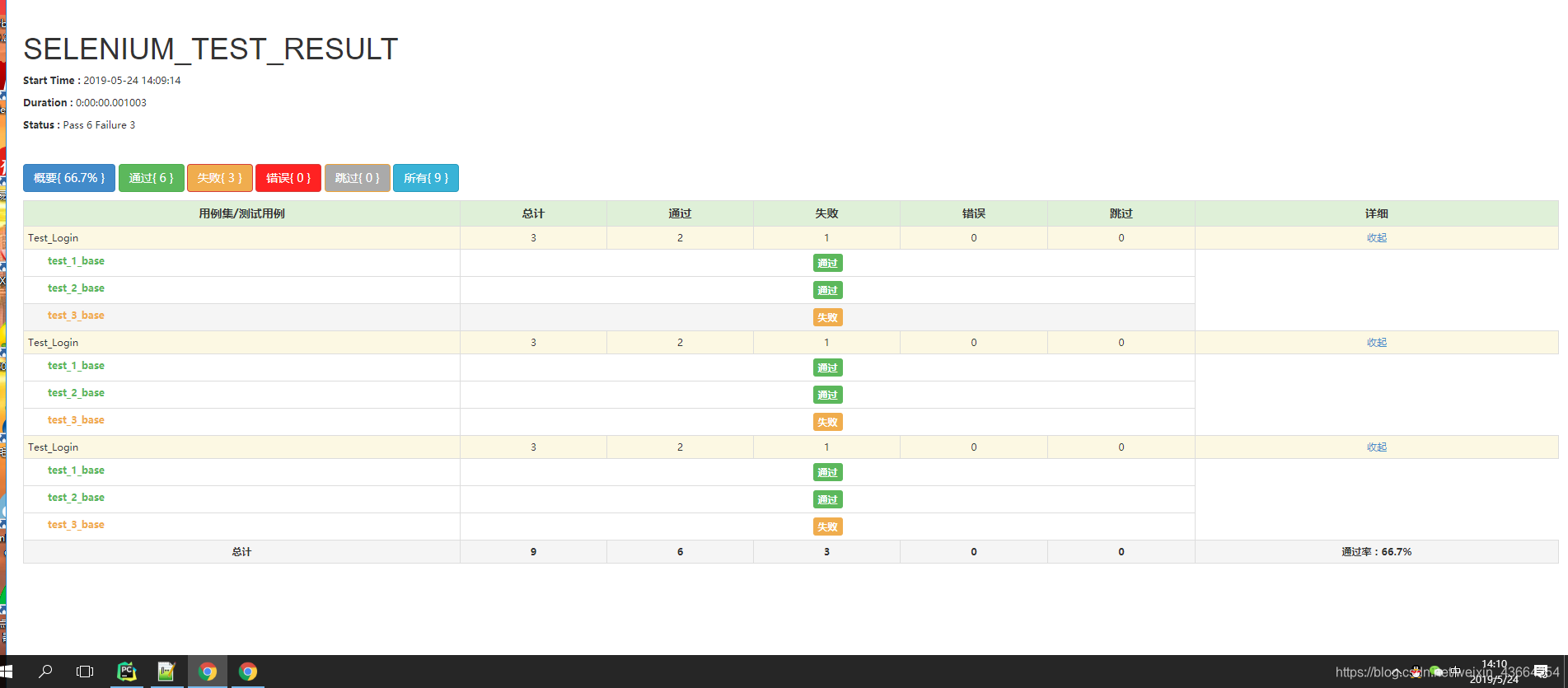Open failed test_3_base in the second suite
This screenshot has width=1568, height=688.
click(x=76, y=420)
